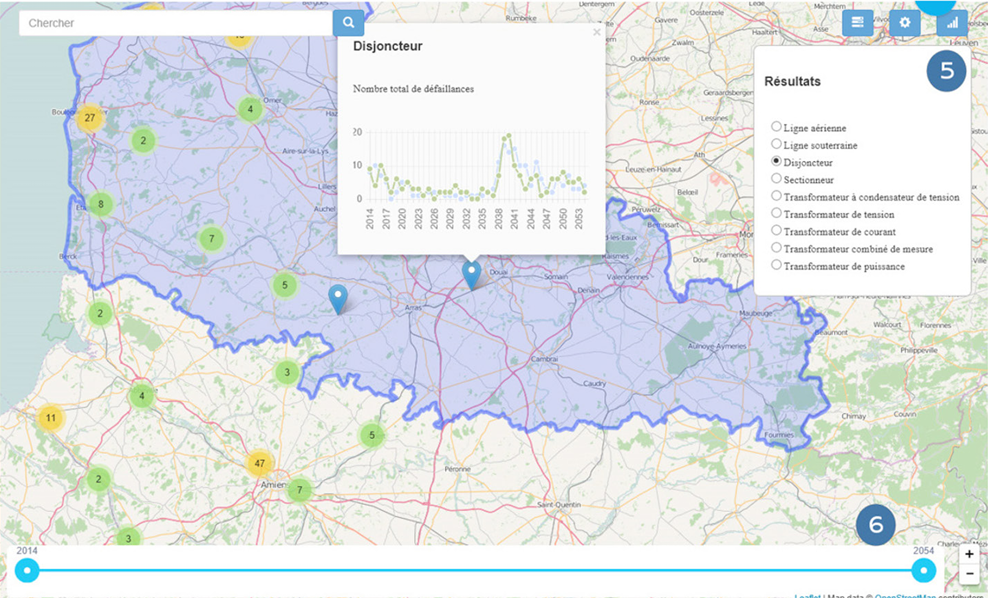Open the Leaflet attribution link

pyautogui.click(x=810, y=596)
